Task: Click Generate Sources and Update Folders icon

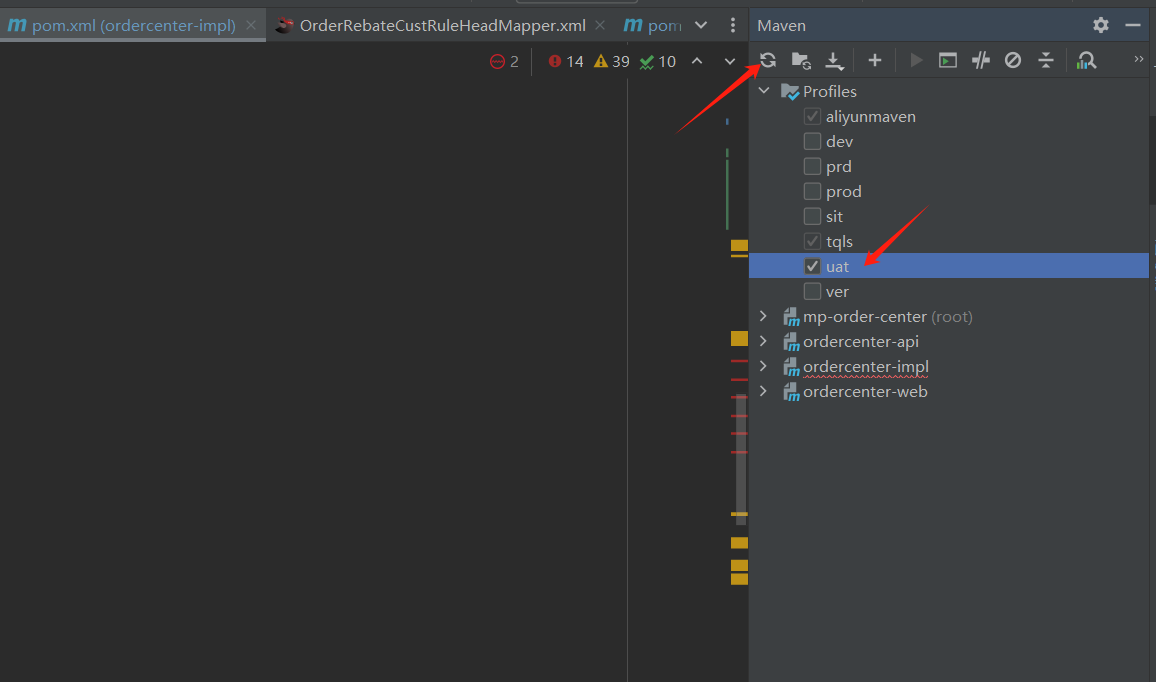Action: tap(801, 60)
